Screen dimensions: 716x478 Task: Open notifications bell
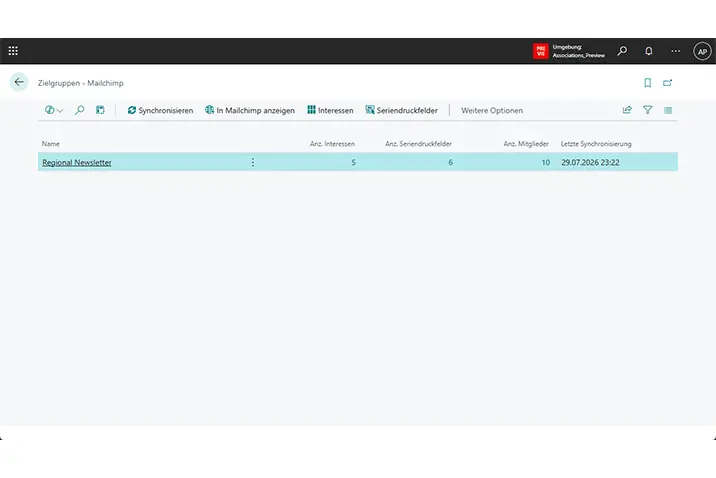pyautogui.click(x=648, y=51)
